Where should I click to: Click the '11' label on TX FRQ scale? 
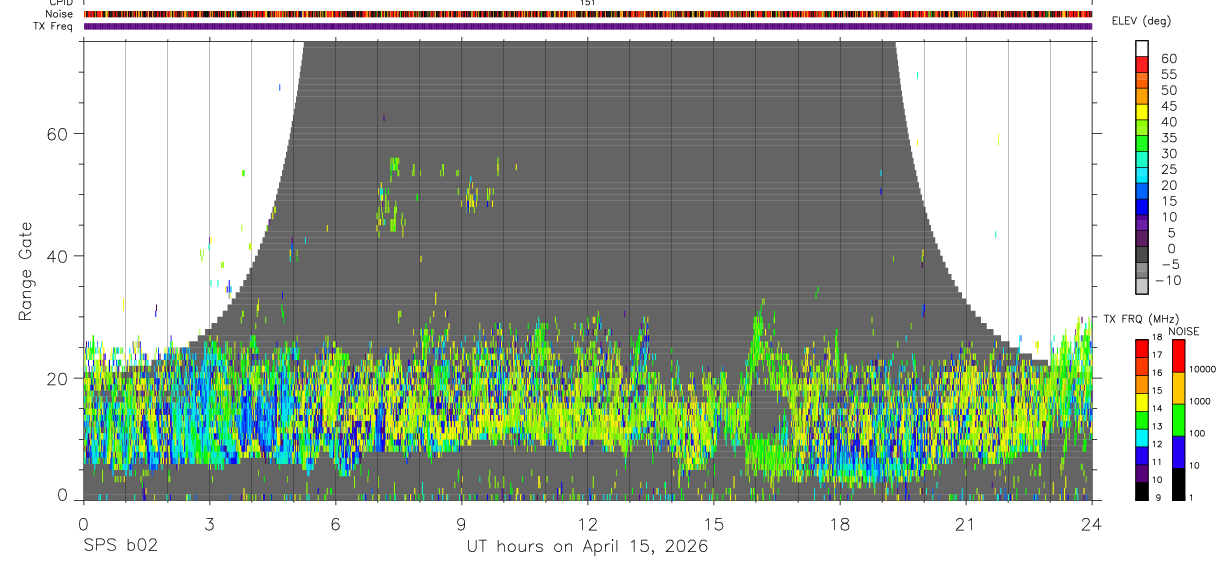click(1157, 462)
